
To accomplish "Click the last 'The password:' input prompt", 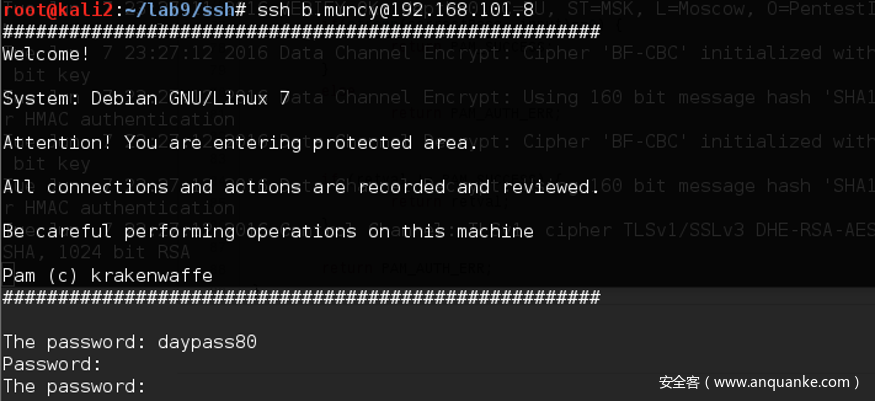I will click(x=74, y=386).
